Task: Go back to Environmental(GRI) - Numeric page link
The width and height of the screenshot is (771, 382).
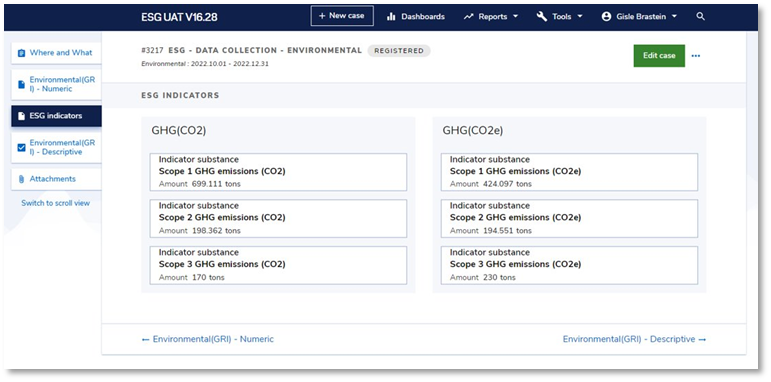Action: (208, 339)
